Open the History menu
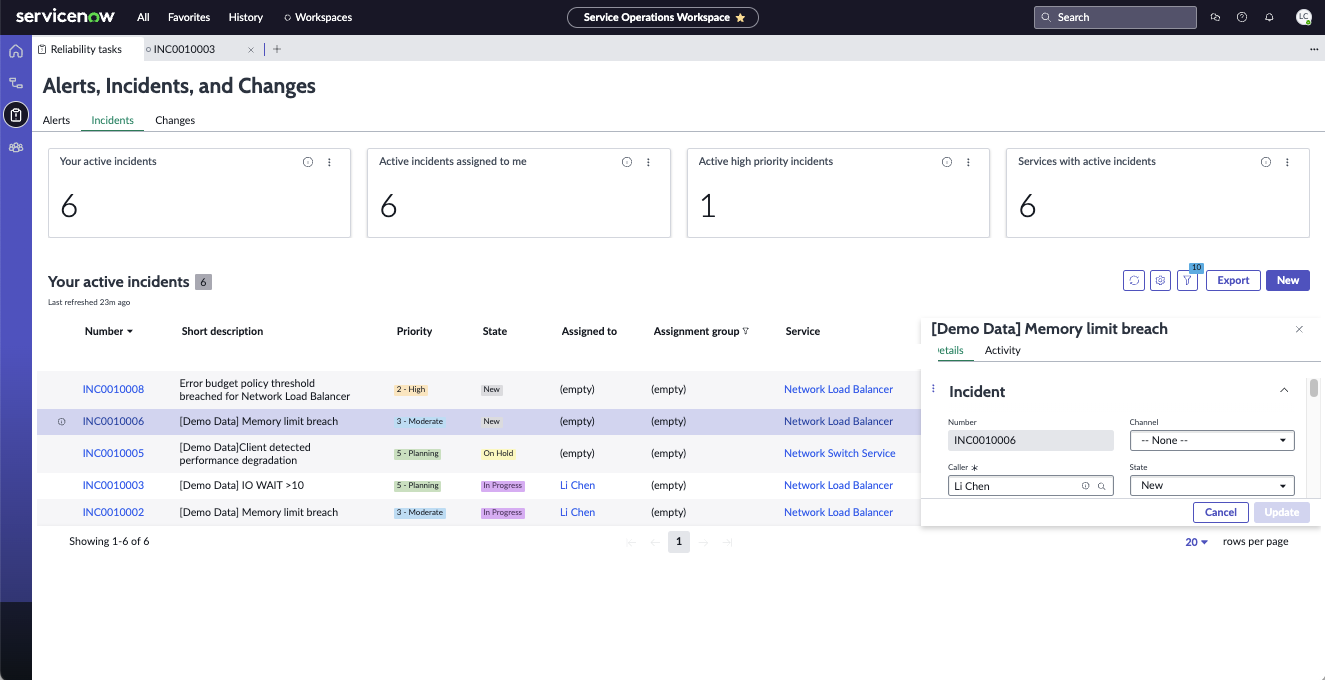This screenshot has height=680, width=1325. [x=246, y=17]
